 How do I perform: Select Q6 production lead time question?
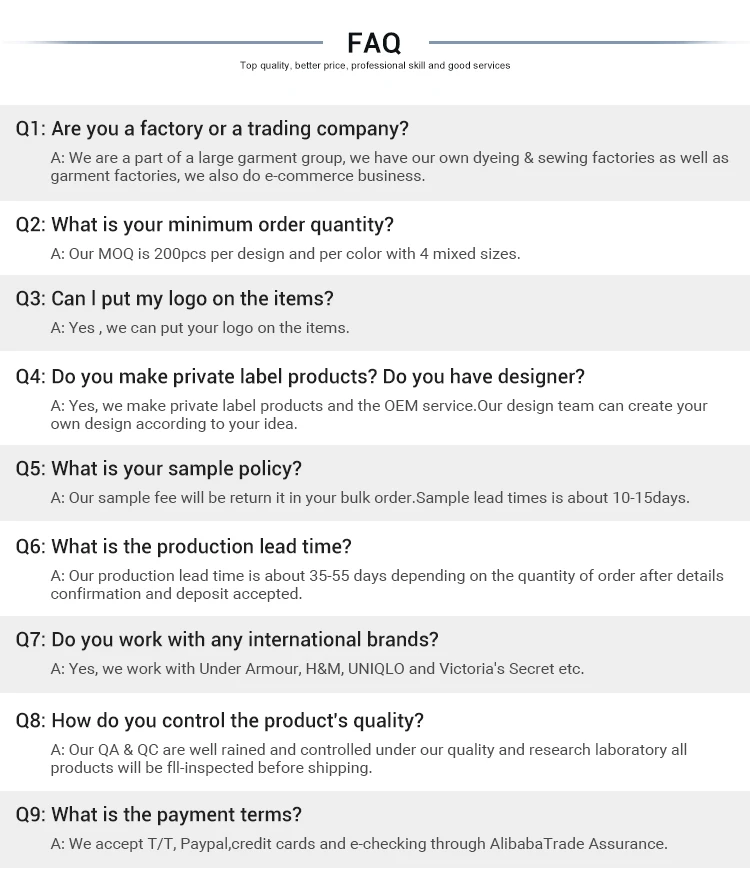pyautogui.click(x=184, y=547)
